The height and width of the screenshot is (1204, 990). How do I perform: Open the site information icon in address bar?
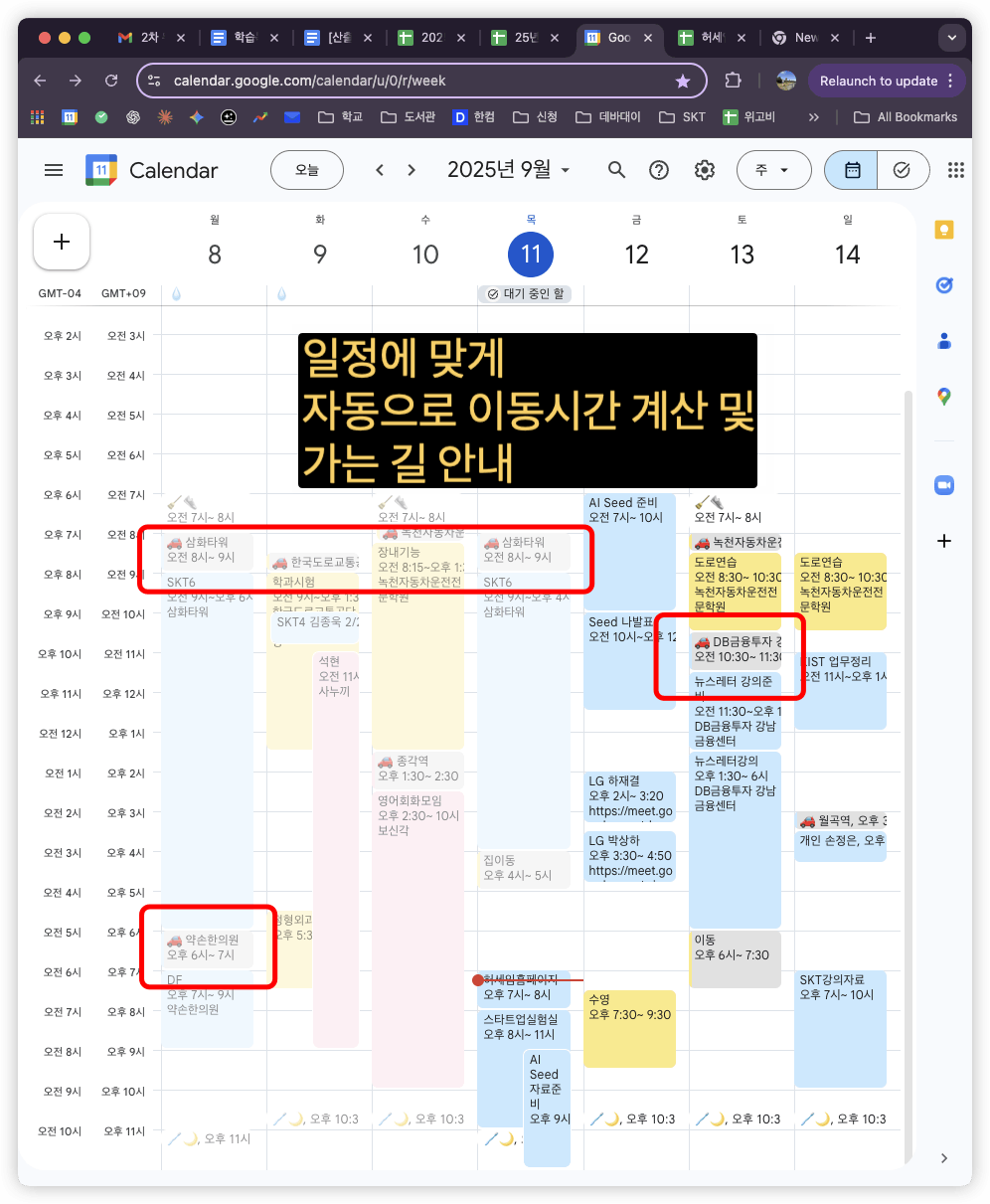pyautogui.click(x=155, y=81)
